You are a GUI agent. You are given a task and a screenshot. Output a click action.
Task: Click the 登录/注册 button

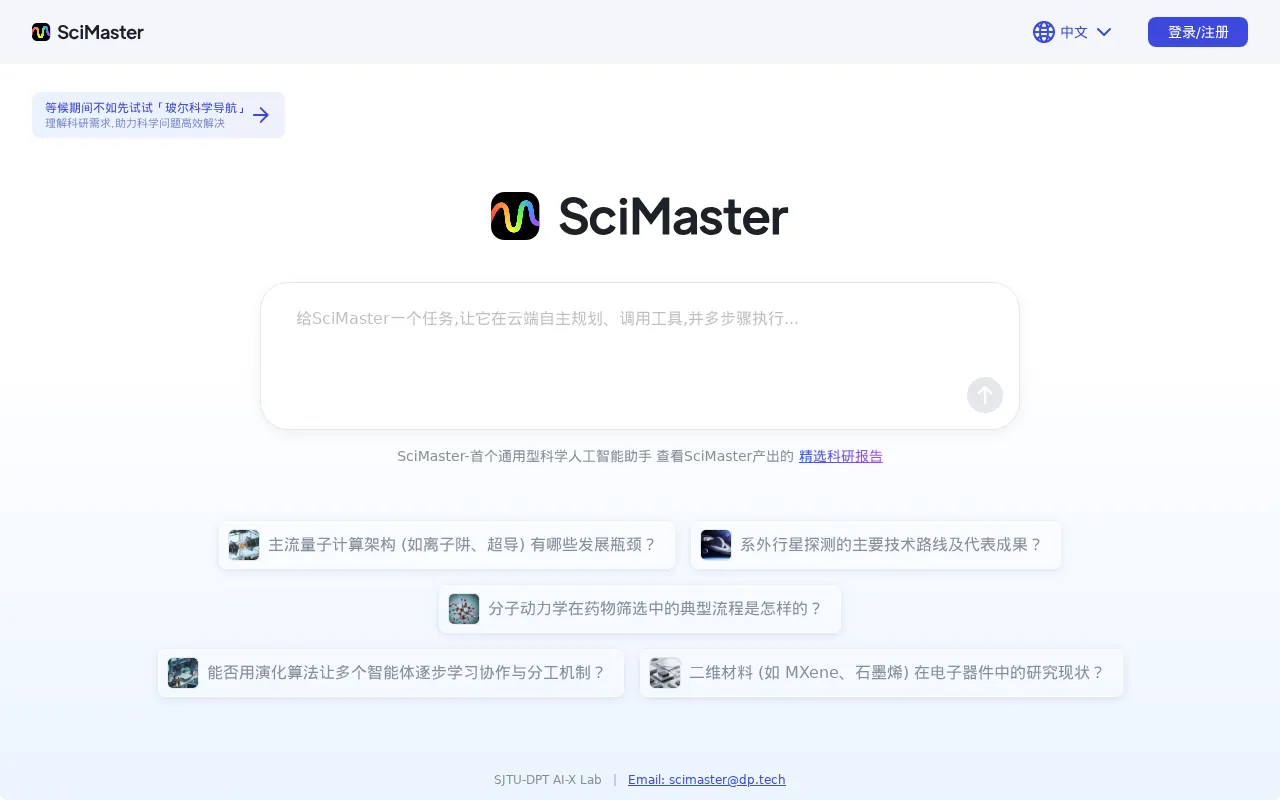1198,32
